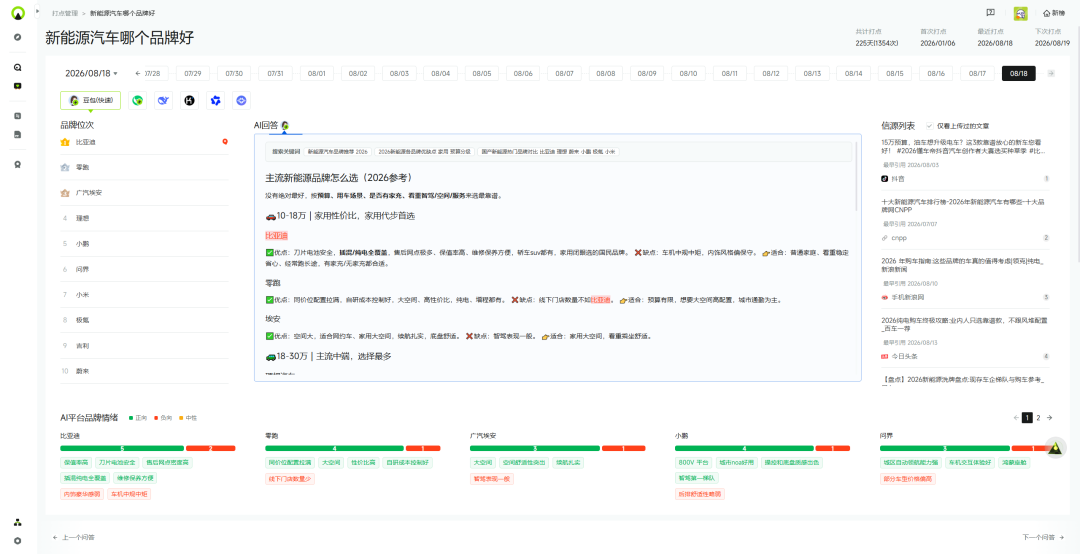Switch to the black K Kimi icon

[x=189, y=101]
